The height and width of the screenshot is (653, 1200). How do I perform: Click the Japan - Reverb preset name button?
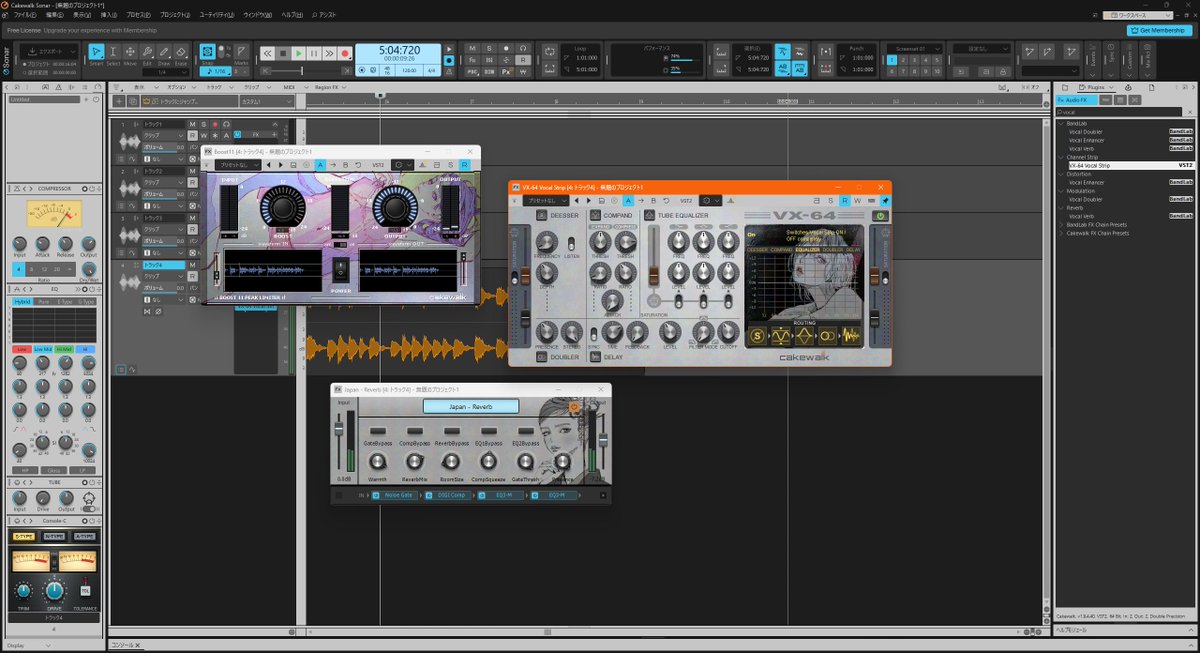tap(470, 407)
